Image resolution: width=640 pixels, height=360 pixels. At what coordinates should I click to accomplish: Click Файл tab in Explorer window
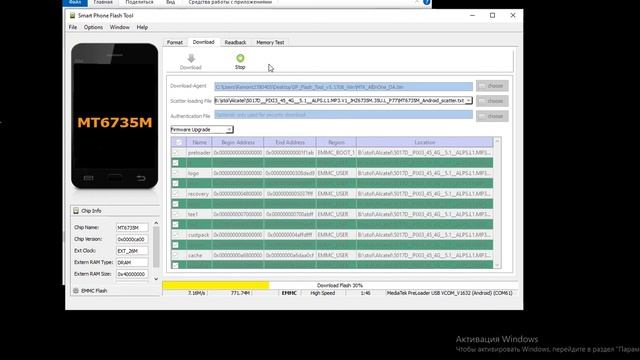coord(75,2)
